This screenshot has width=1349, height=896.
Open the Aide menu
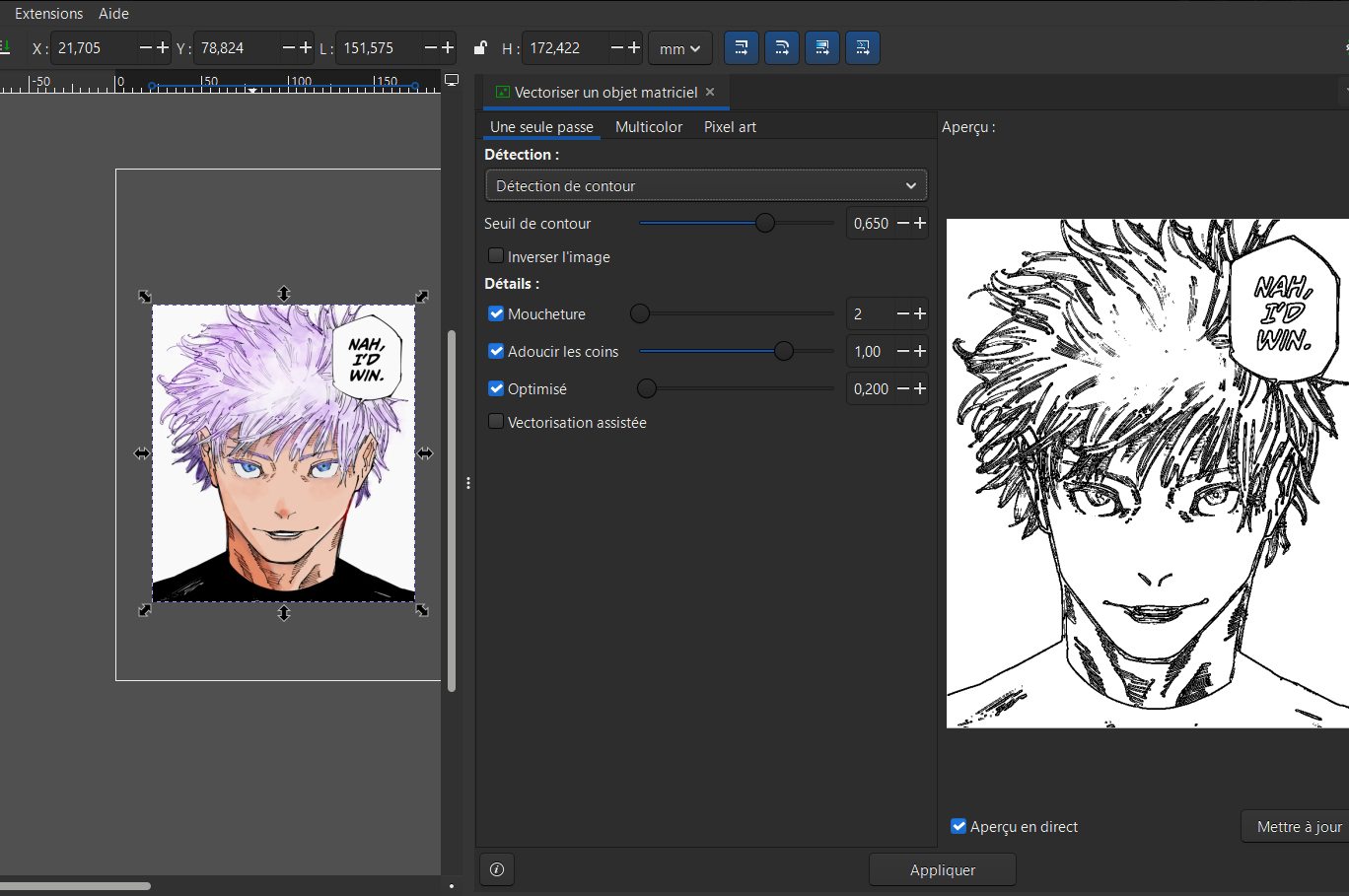coord(113,13)
